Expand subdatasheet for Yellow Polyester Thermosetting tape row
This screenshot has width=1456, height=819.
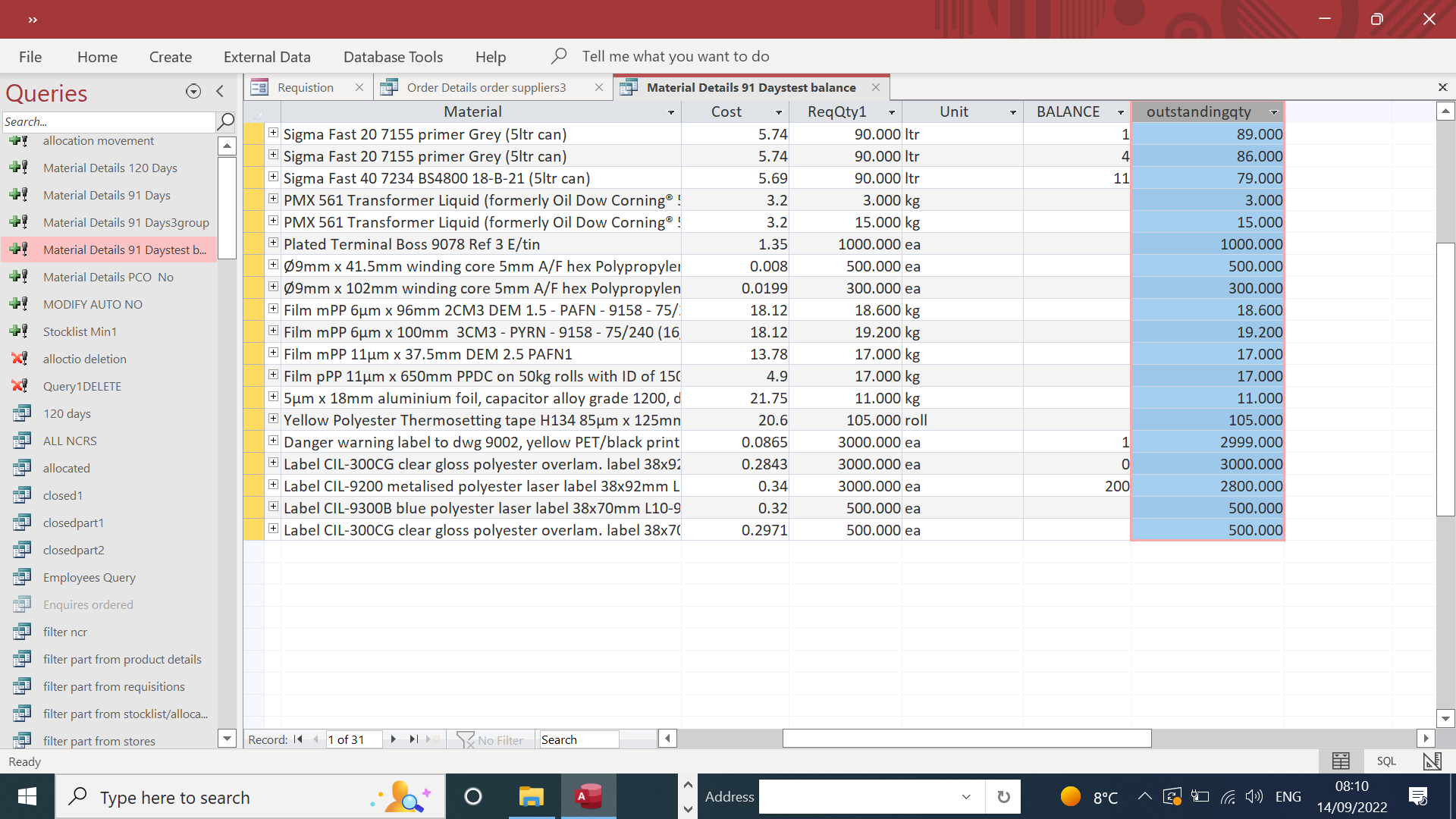pos(273,419)
